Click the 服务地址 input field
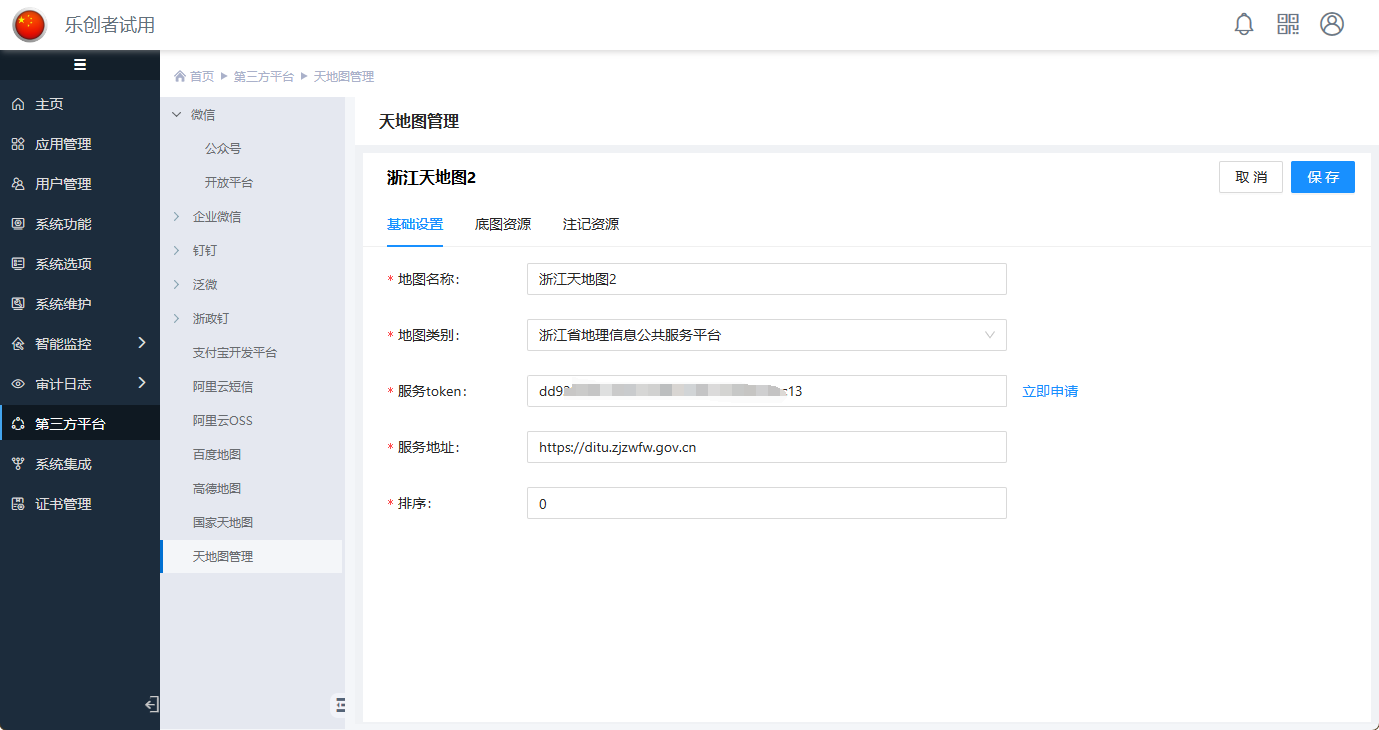 pos(766,447)
